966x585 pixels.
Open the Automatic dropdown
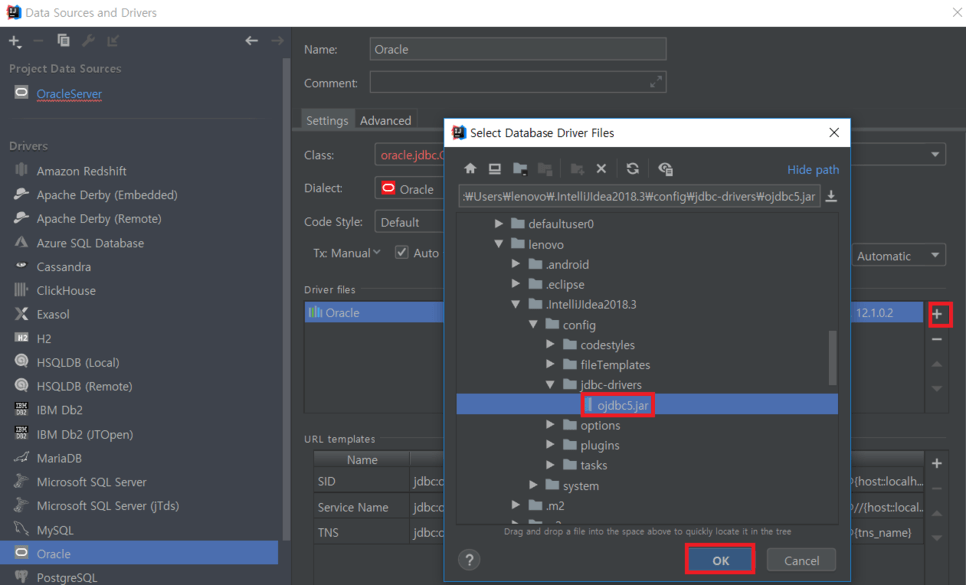point(897,256)
